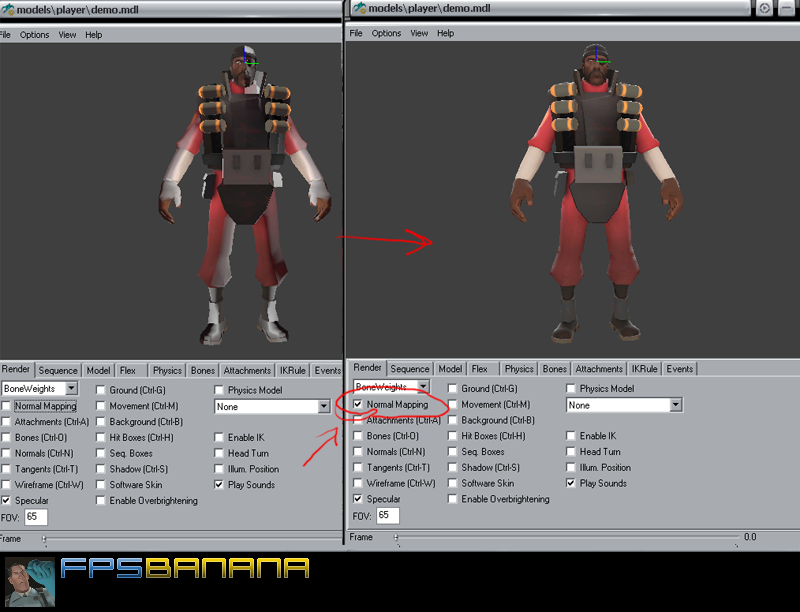Check Enable Overbrightening in right window
The width and height of the screenshot is (800, 612).
click(452, 499)
